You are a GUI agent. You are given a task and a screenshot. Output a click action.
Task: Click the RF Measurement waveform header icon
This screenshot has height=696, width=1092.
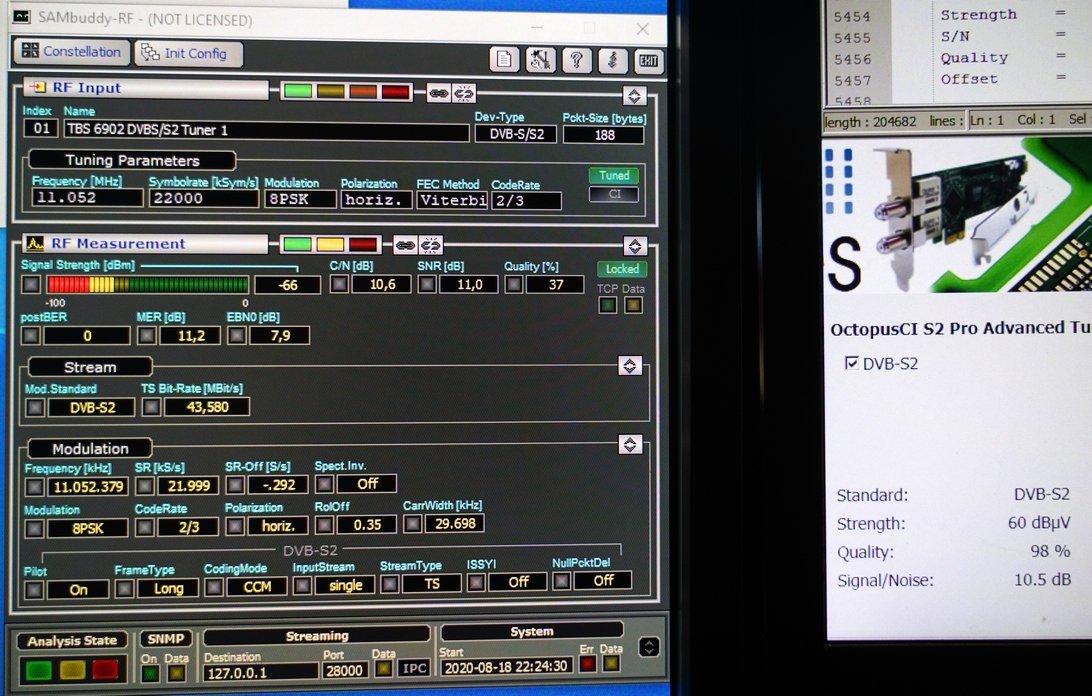pyautogui.click(x=35, y=243)
